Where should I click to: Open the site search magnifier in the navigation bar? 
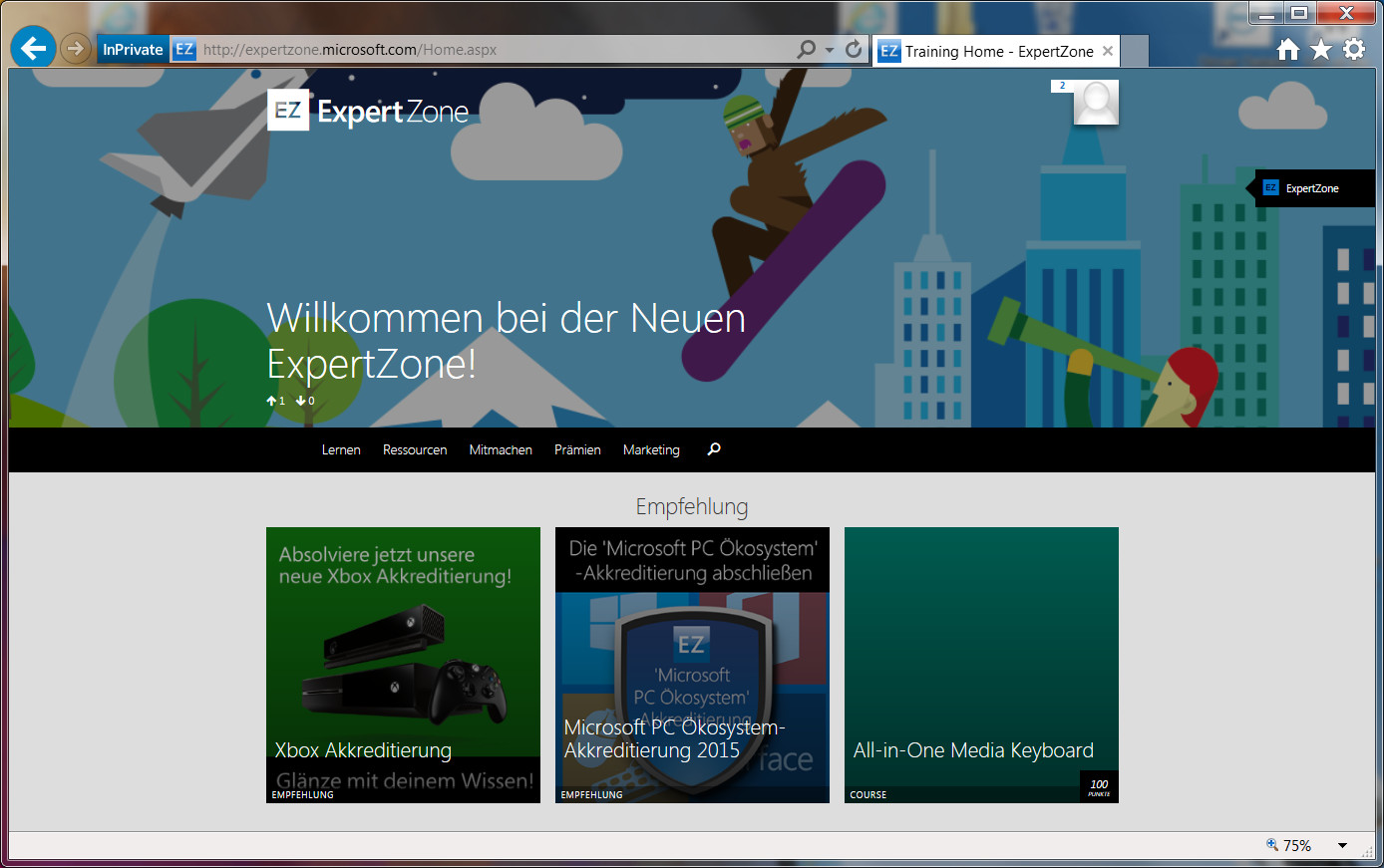(713, 449)
